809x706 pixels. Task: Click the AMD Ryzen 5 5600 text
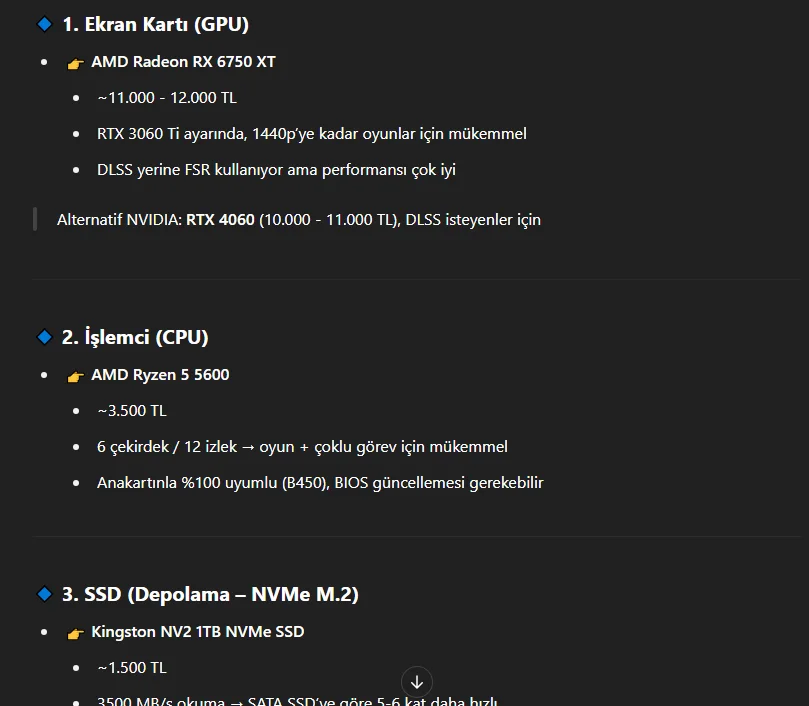(160, 375)
